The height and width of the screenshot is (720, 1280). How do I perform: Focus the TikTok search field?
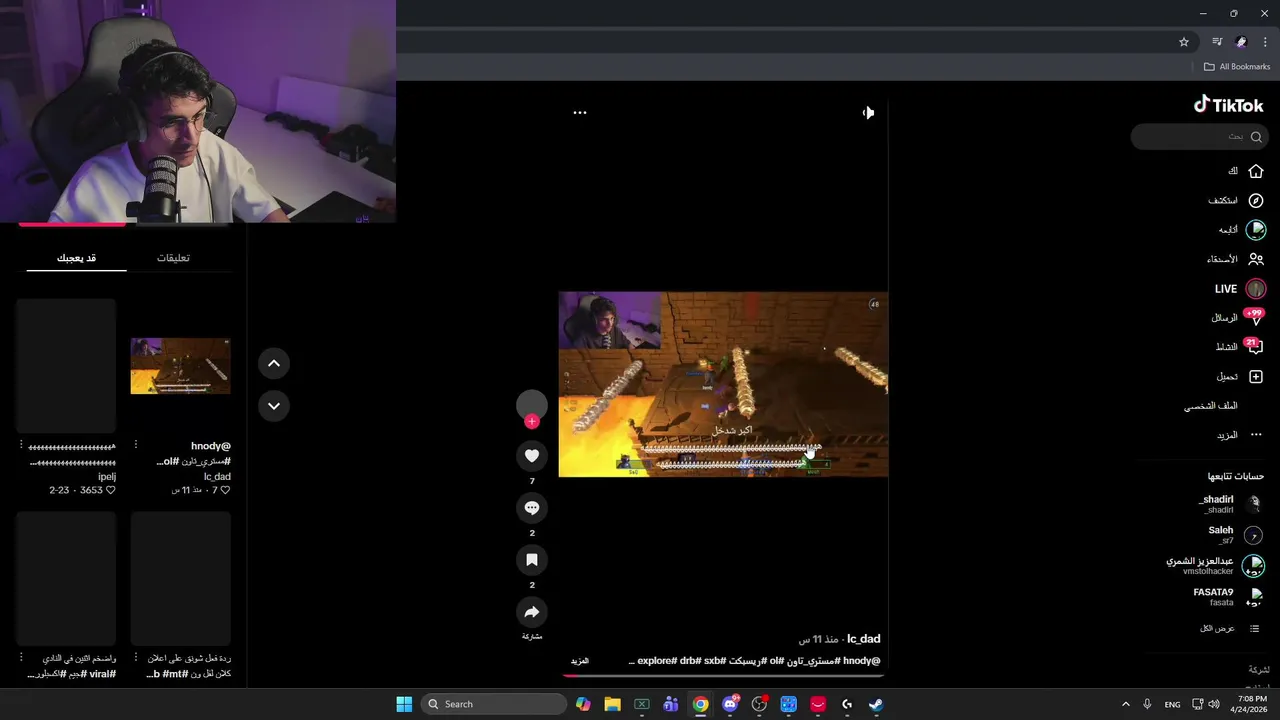click(1198, 137)
